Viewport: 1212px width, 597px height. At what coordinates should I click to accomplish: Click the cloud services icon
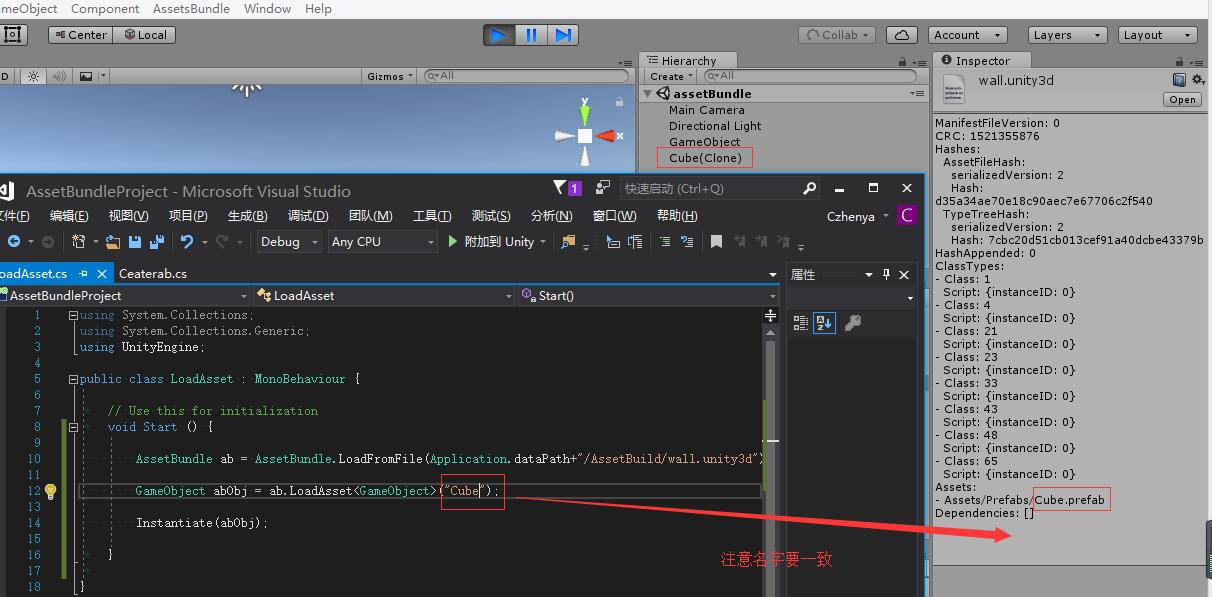point(903,35)
